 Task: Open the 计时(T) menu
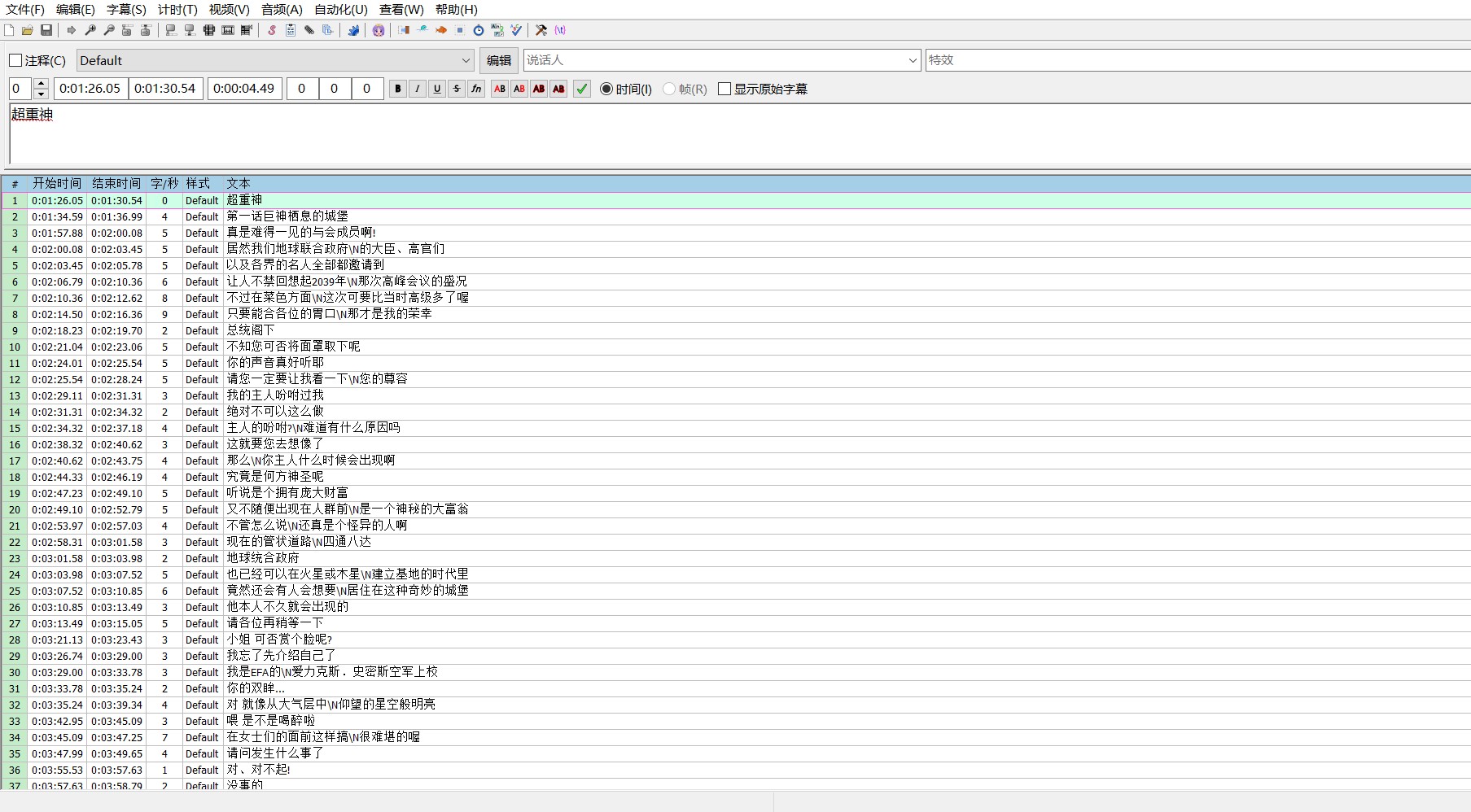tap(177, 10)
